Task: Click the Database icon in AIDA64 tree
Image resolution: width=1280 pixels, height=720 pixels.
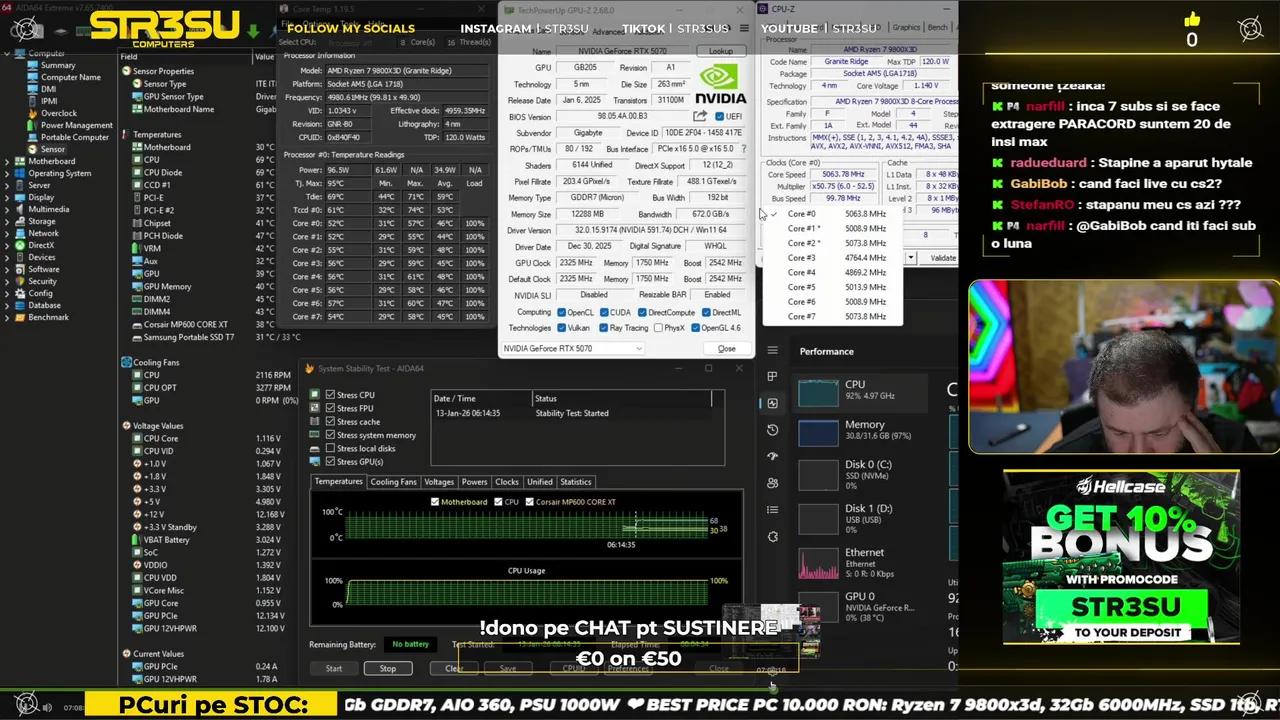Action: click(x=20, y=305)
